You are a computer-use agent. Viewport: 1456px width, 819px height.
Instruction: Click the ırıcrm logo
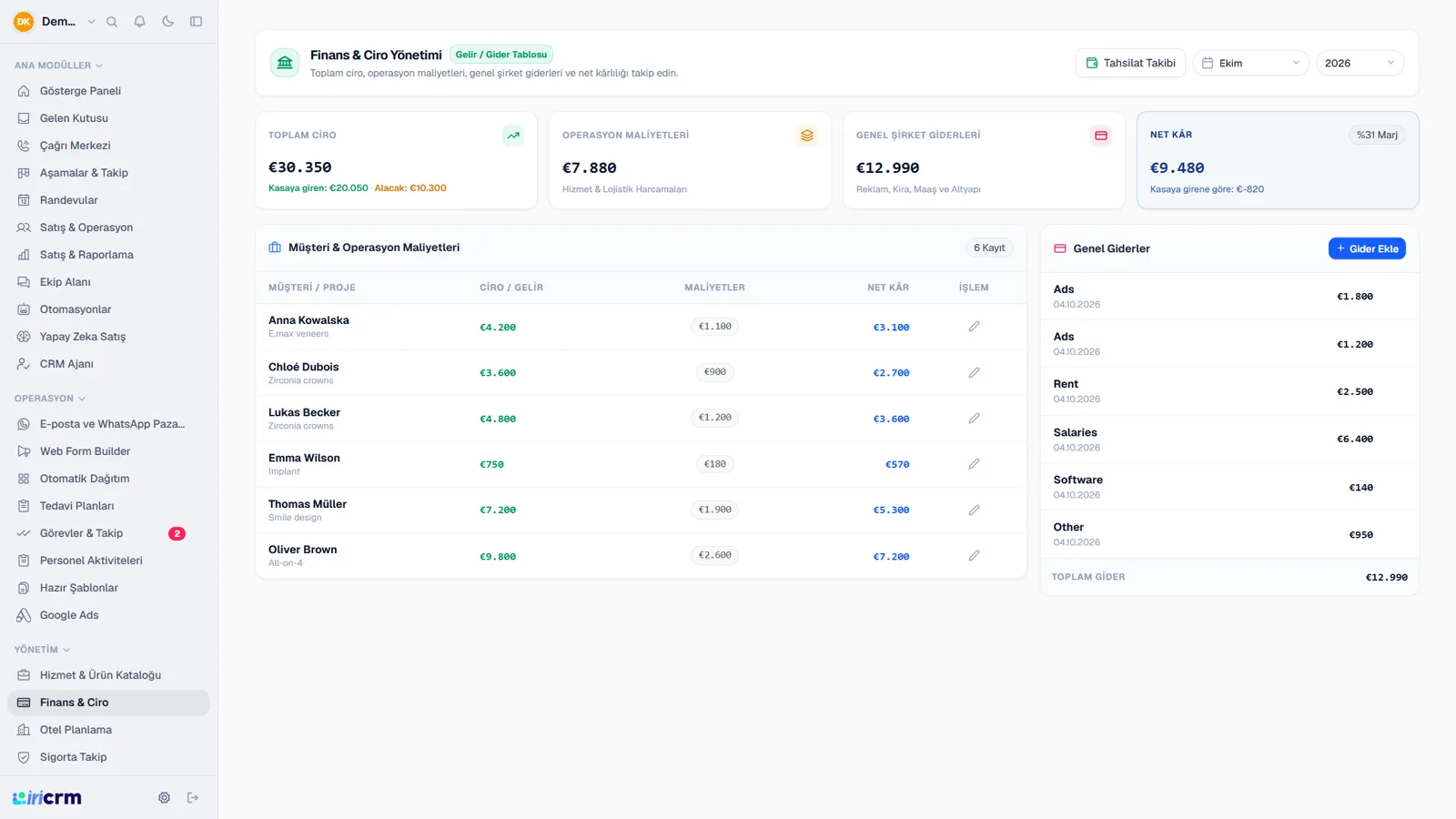pyautogui.click(x=46, y=798)
